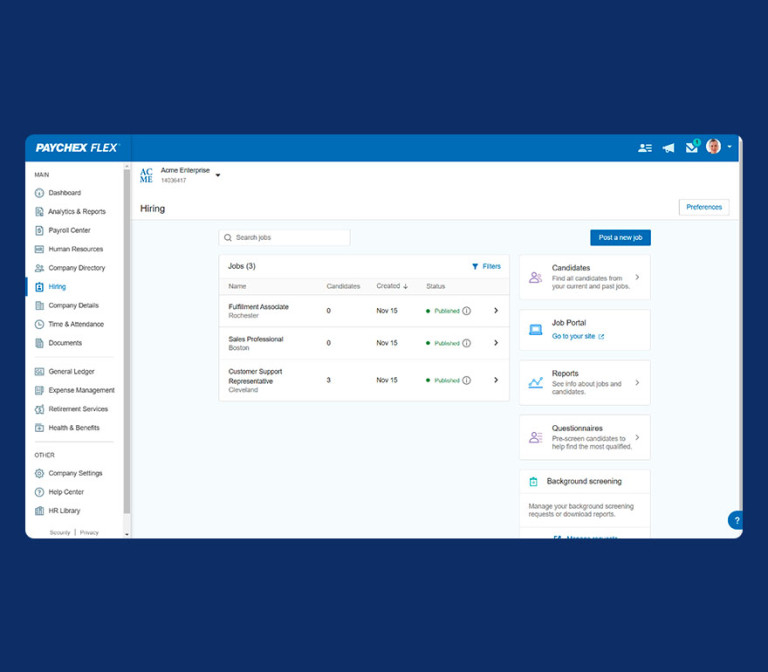Viewport: 768px width, 672px height.
Task: Click the Candidates card chevron
Action: [x=637, y=277]
